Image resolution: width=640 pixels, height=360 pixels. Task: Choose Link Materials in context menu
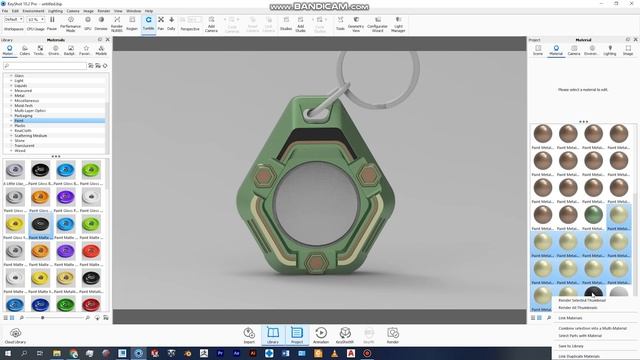point(570,318)
